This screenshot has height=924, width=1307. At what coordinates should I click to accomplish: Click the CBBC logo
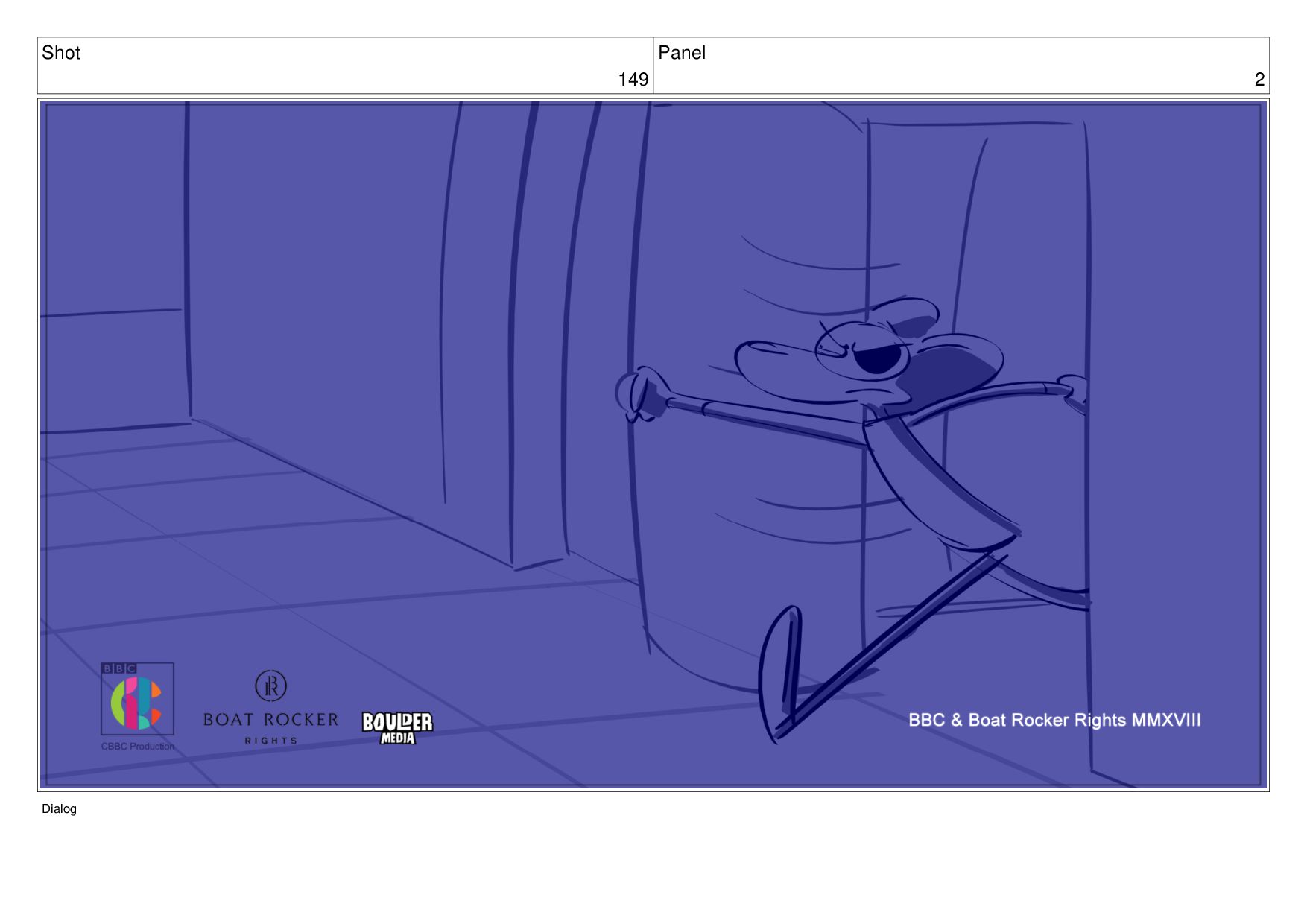tap(137, 699)
